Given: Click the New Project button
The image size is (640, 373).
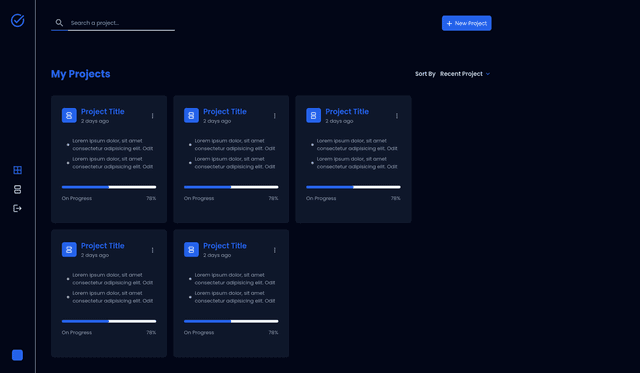Looking at the screenshot, I should [x=467, y=23].
